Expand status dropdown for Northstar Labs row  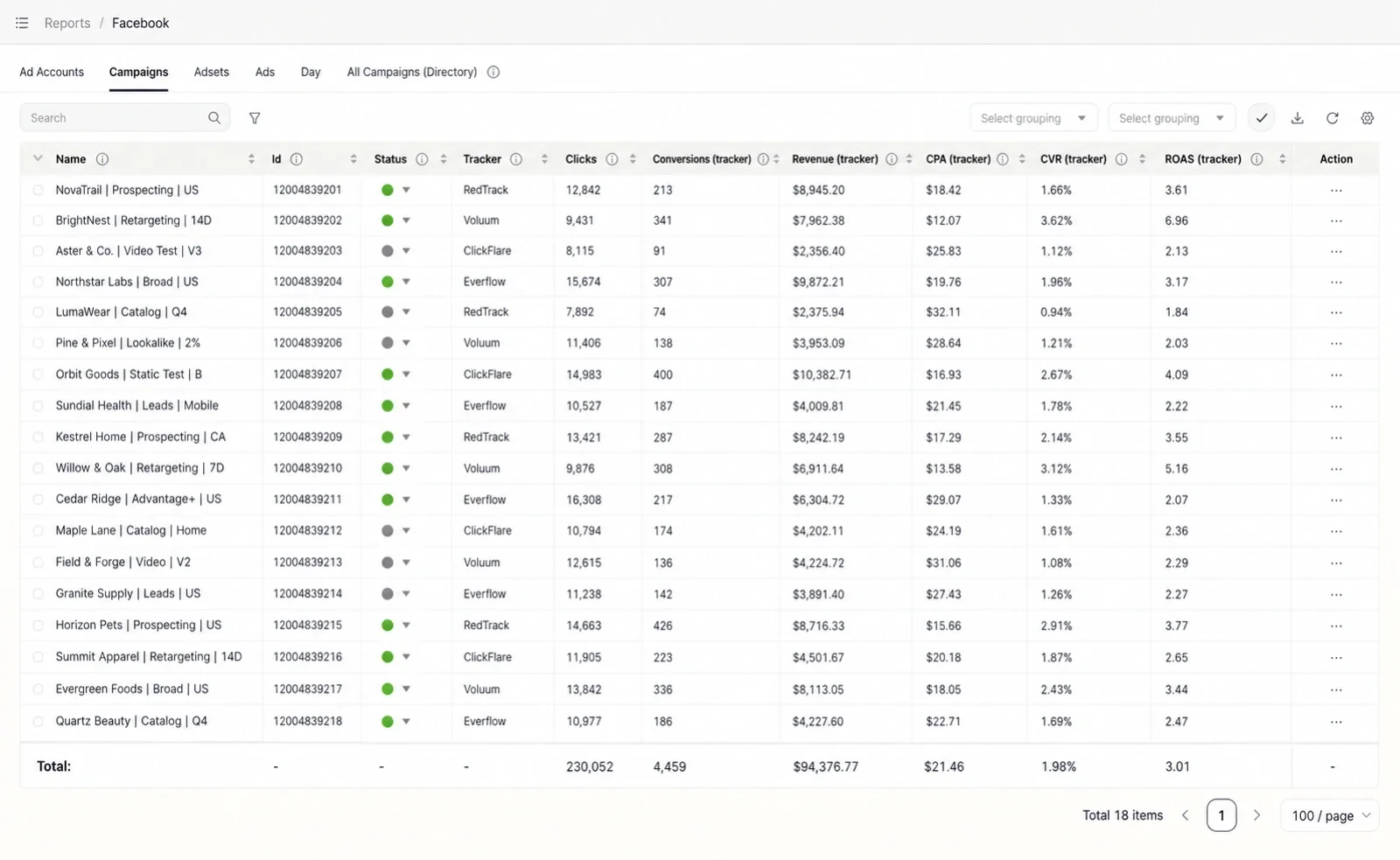click(406, 282)
